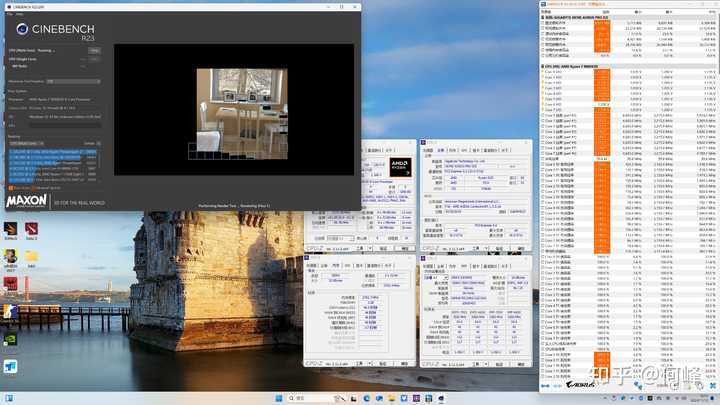Screen dimensions: 720x405
Task: Click 确定 button in CPU-Z memory window
Action: [404, 364]
